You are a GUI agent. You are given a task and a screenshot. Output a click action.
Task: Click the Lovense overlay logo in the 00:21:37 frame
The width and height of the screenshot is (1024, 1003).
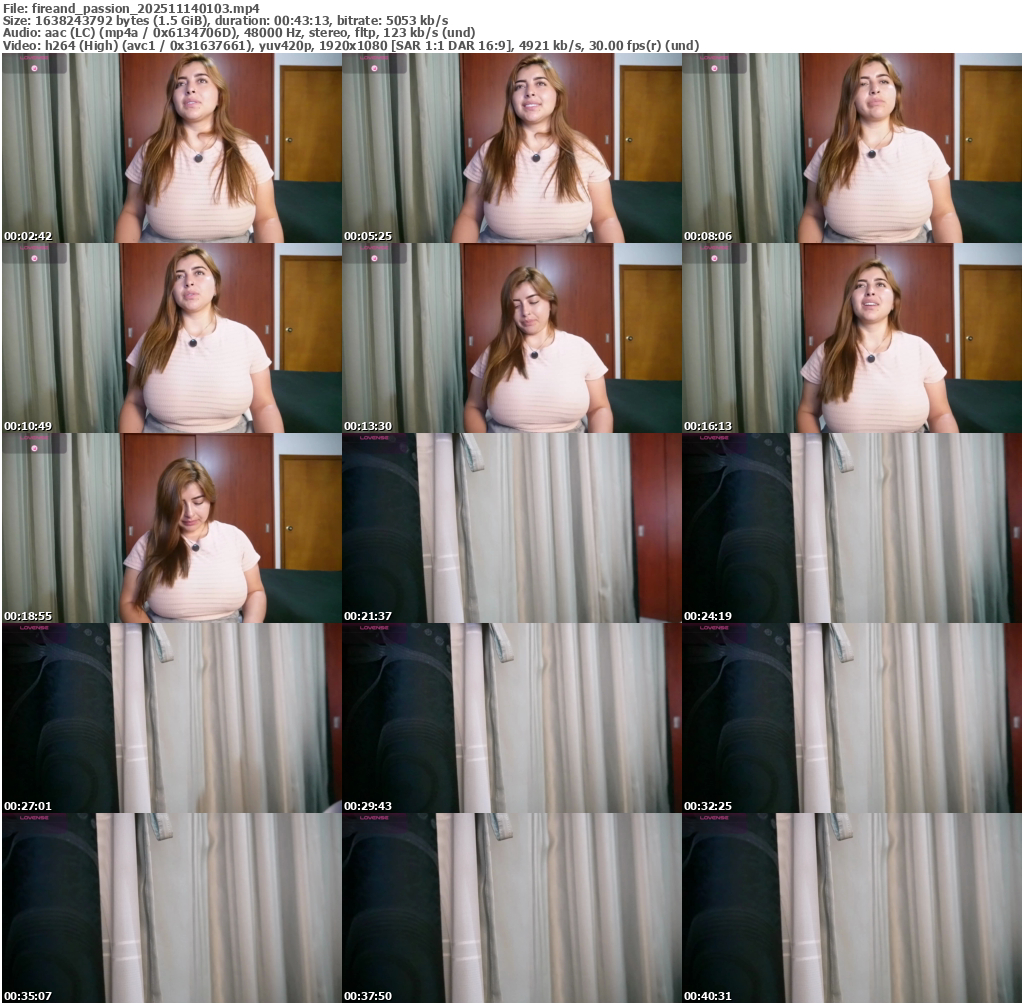374,437
